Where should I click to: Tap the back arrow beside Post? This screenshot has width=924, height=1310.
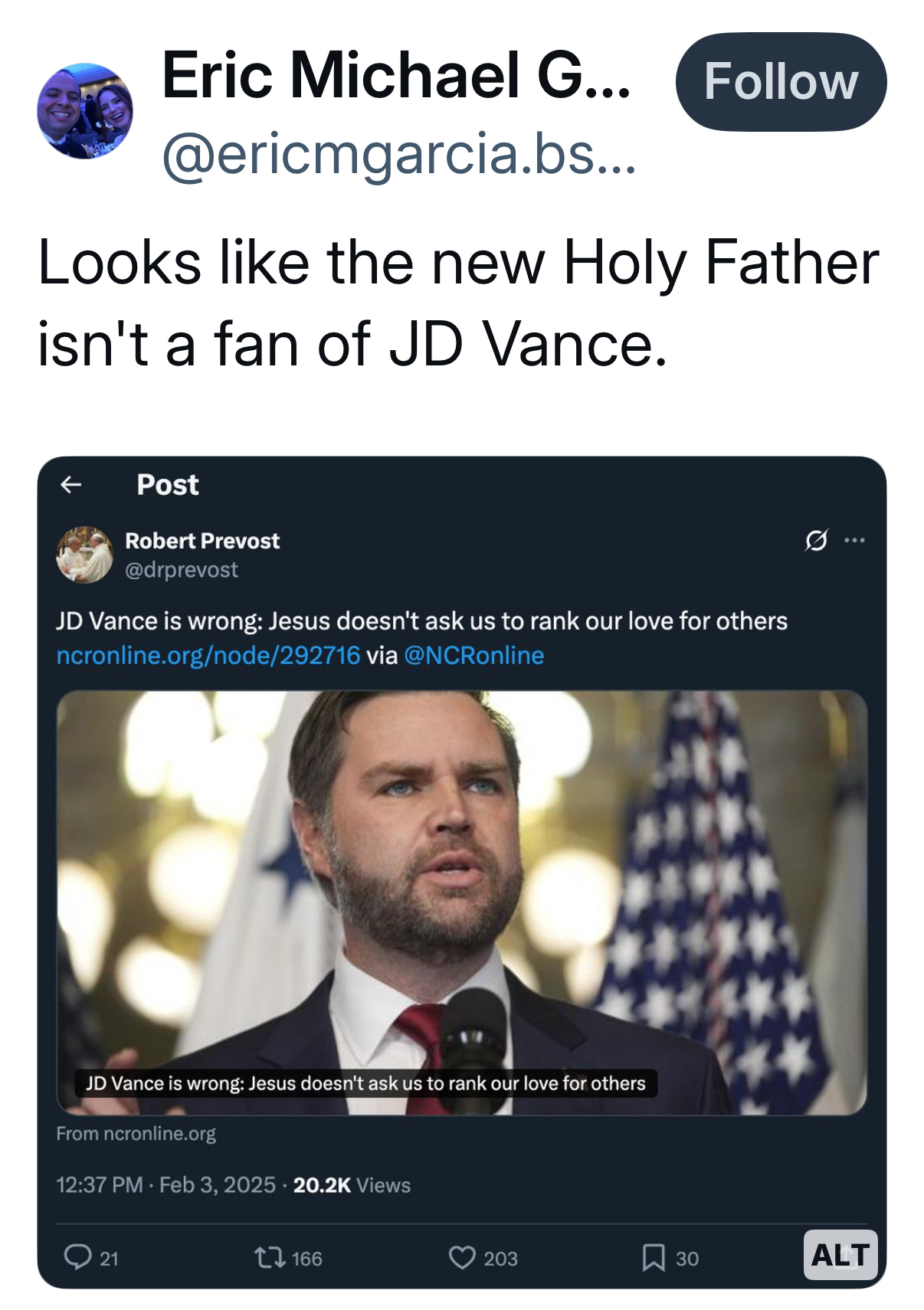[71, 484]
